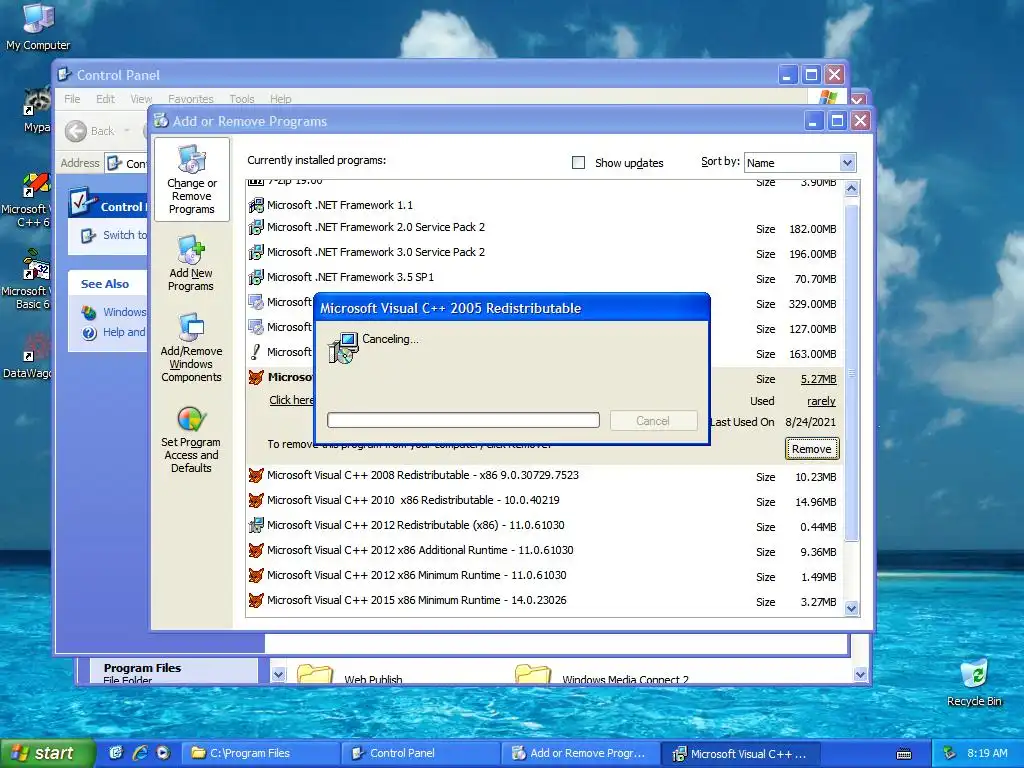This screenshot has width=1024, height=768.
Task: Open Add/Remove Windows Components
Action: 191,347
